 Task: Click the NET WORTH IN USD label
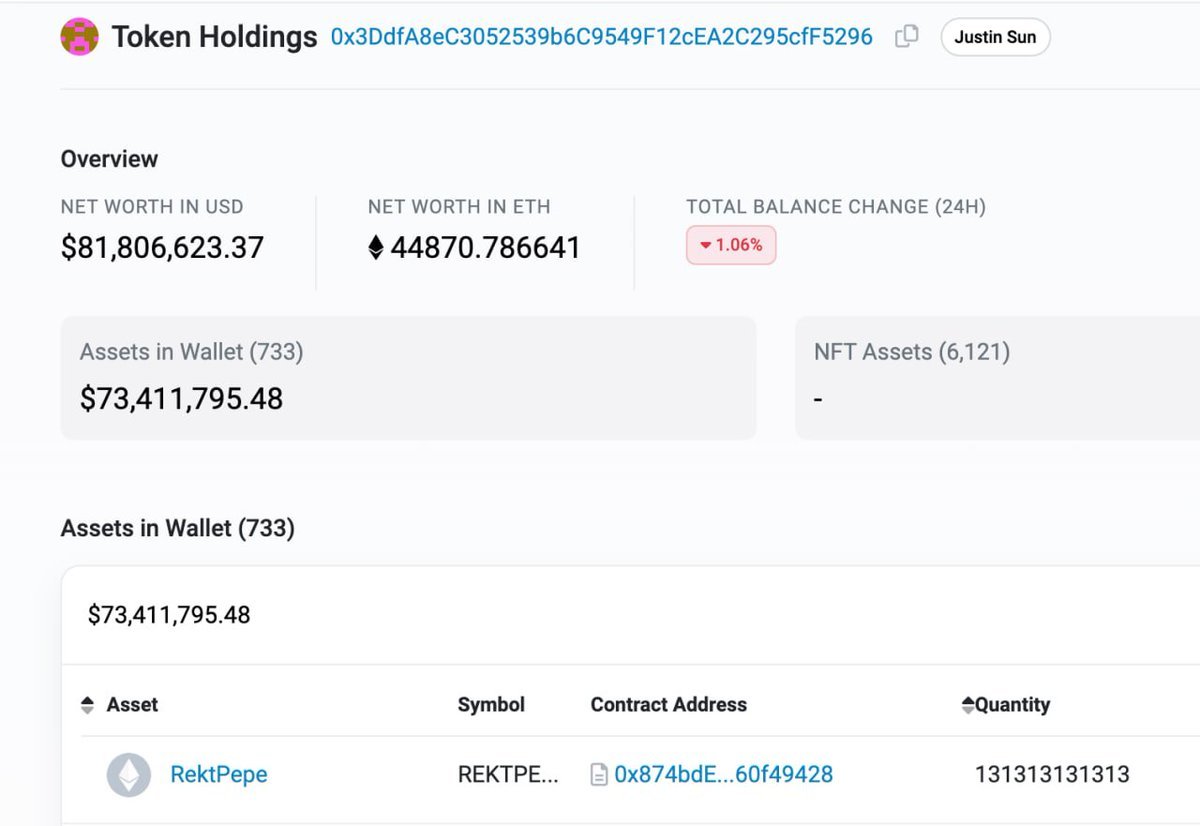152,207
